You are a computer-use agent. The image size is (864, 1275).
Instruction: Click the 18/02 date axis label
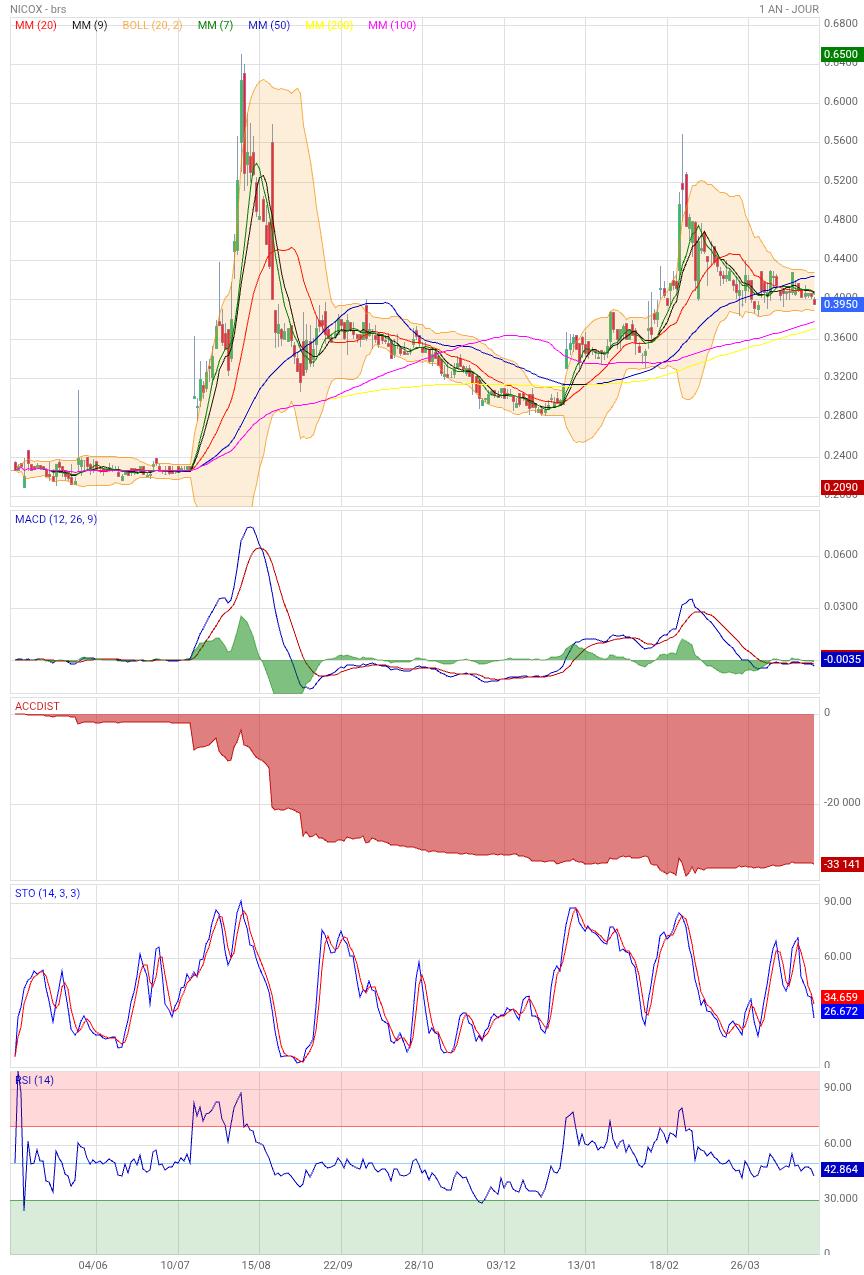point(665,1265)
